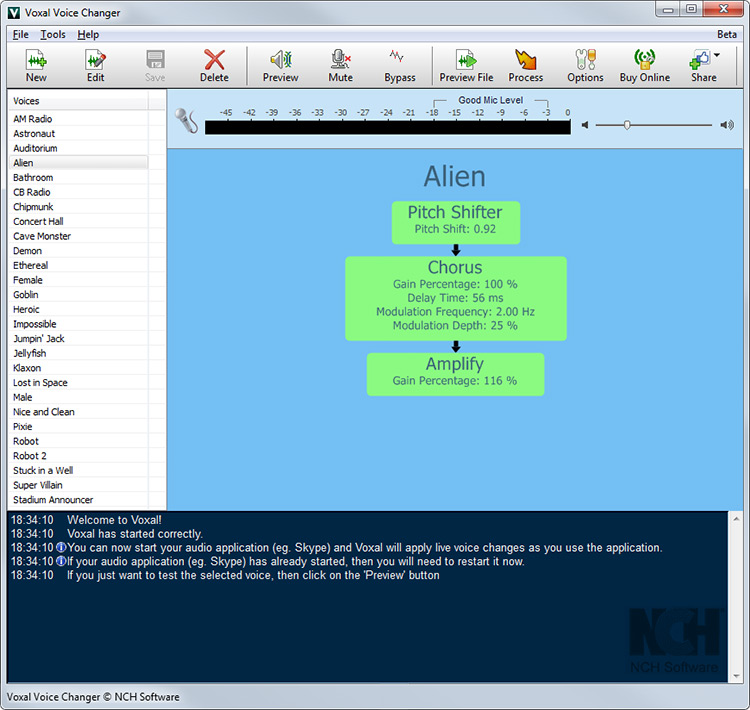Click the 'Voxal has started correctly.' log line
The width and height of the screenshot is (750, 710).
135,534
